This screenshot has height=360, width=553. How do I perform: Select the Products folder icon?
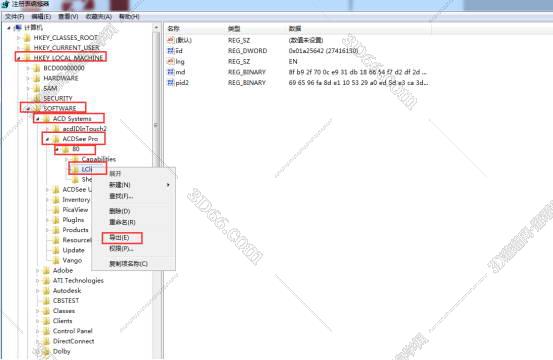tap(56, 230)
